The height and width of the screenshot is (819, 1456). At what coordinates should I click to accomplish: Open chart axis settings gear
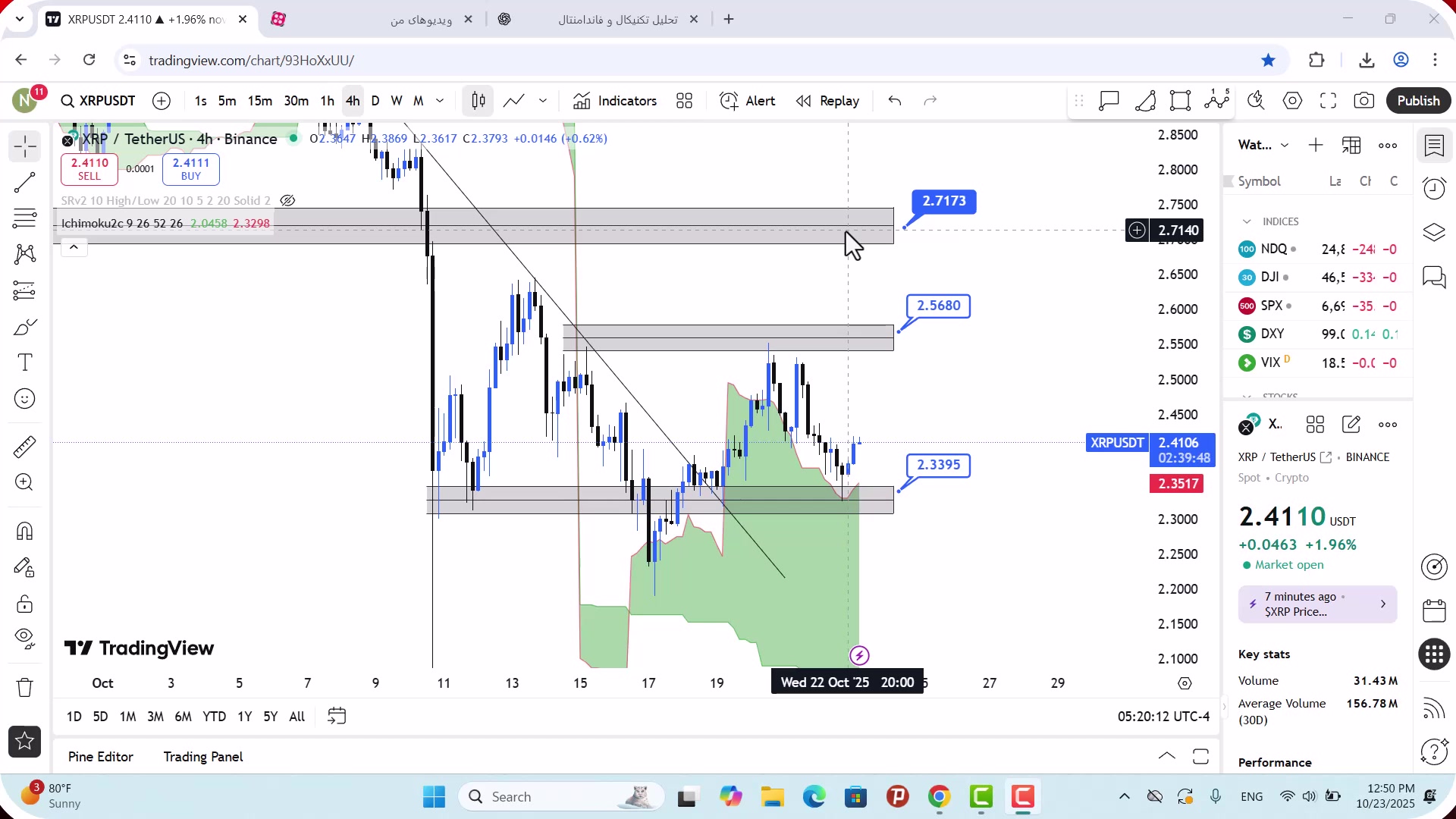click(1185, 683)
